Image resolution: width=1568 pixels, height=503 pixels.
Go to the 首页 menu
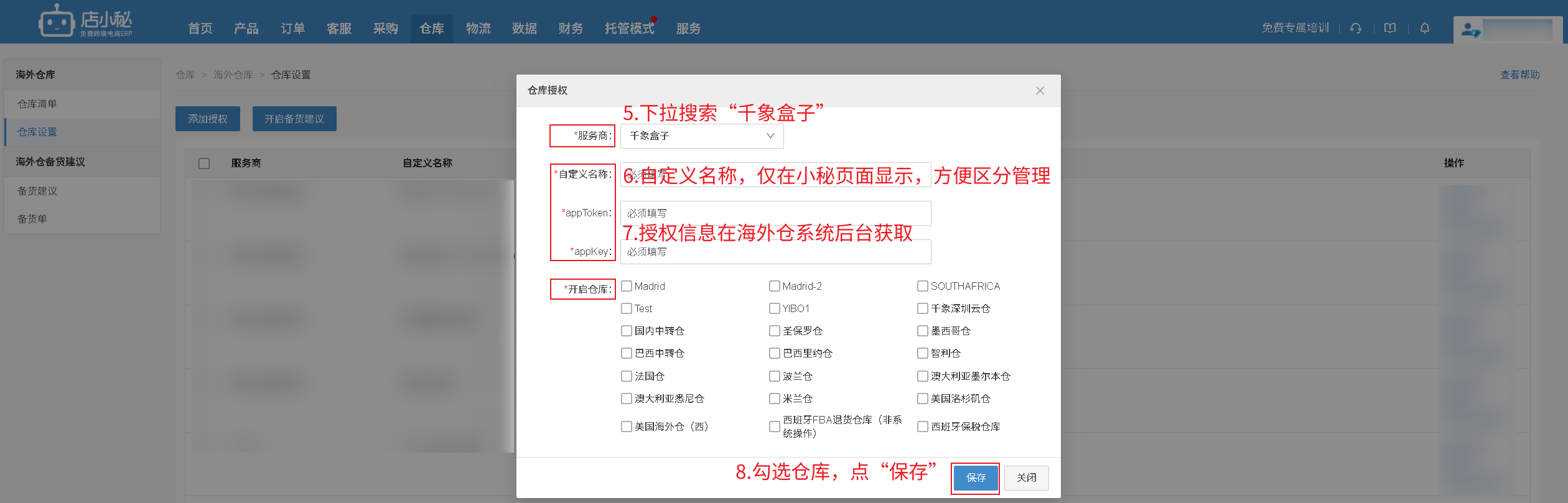[x=200, y=29]
